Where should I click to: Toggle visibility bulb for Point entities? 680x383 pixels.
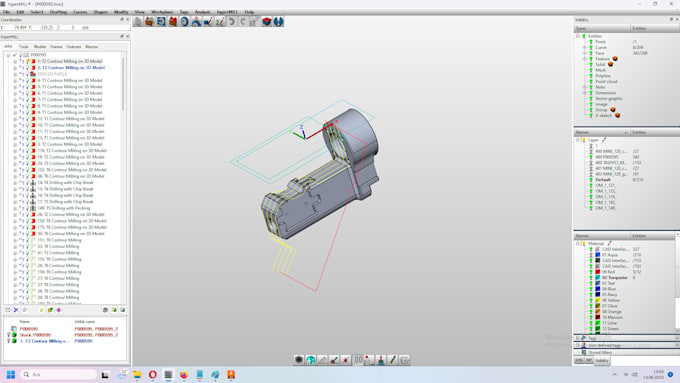591,42
